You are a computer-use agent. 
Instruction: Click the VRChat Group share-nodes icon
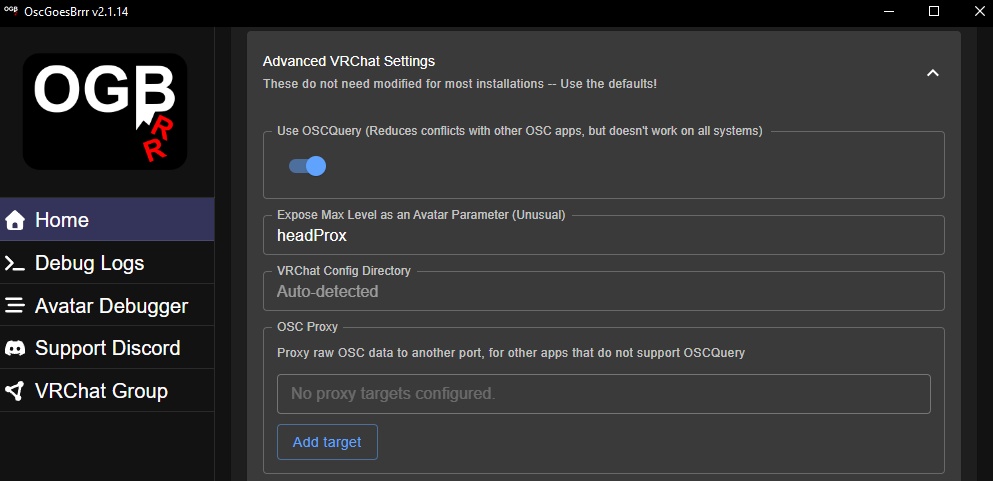point(15,391)
